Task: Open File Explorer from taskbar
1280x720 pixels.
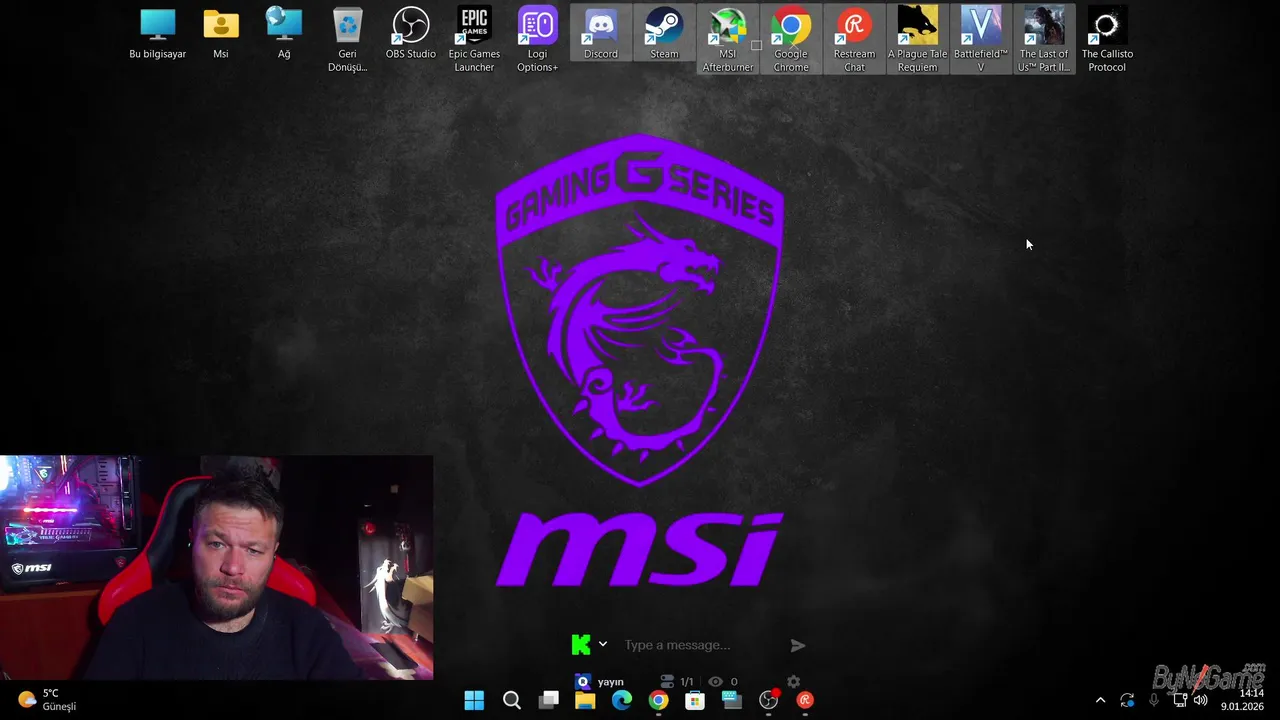Action: [585, 700]
